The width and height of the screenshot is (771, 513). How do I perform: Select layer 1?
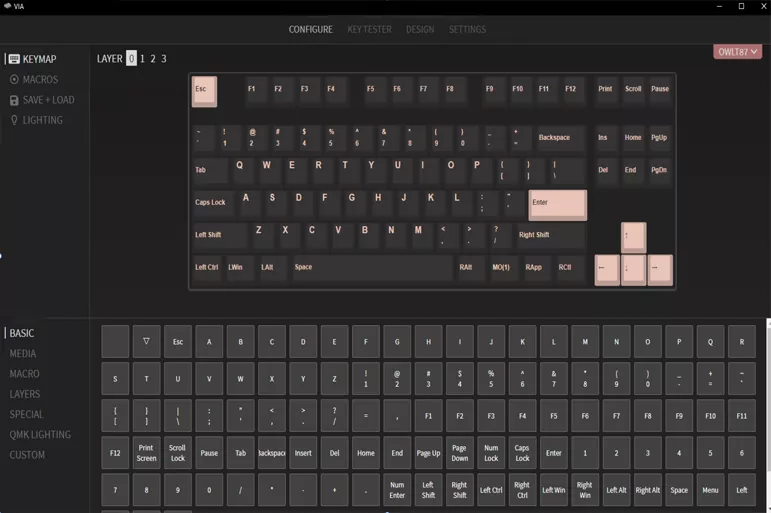point(142,59)
